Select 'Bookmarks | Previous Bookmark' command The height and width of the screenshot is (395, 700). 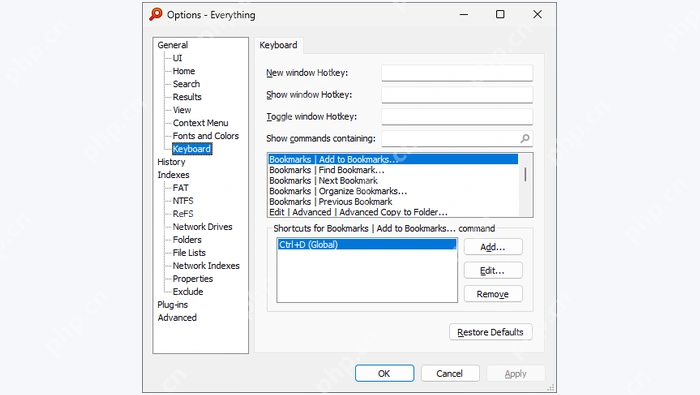393,202
